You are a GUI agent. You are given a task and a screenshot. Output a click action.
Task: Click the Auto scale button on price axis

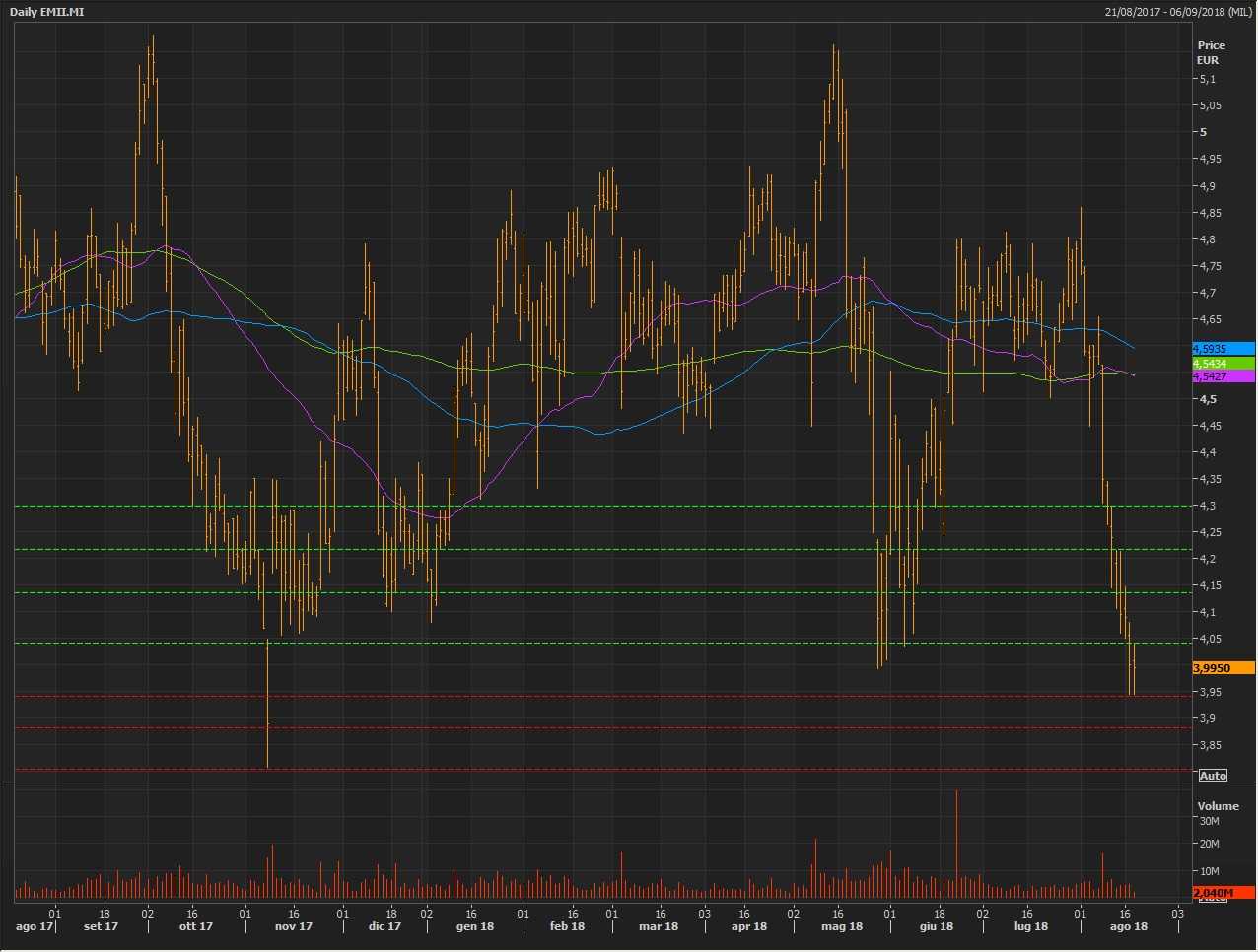tap(1213, 776)
